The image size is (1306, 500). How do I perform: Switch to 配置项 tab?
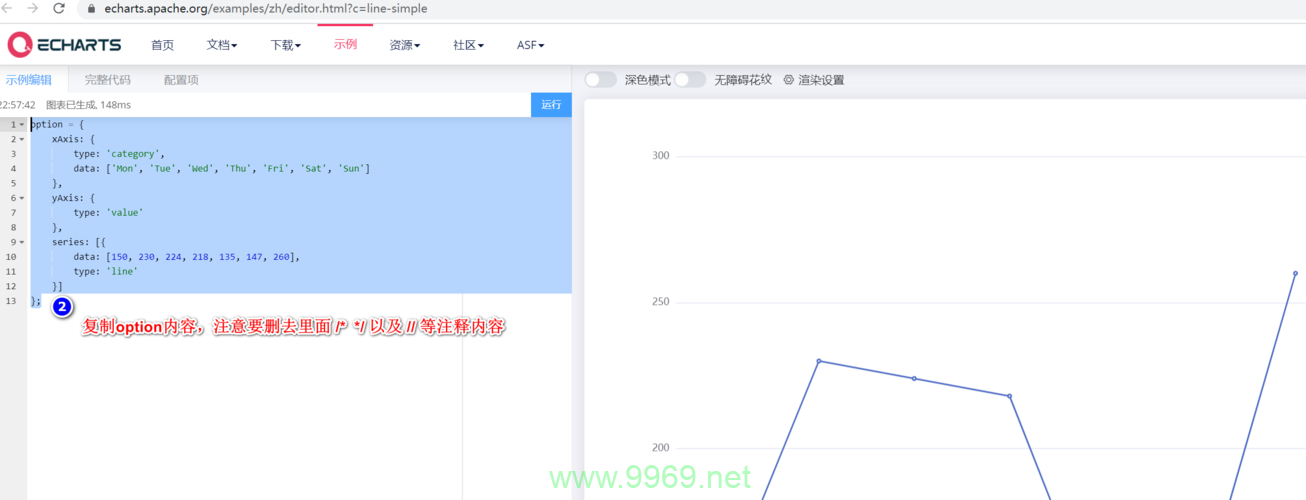(x=181, y=80)
